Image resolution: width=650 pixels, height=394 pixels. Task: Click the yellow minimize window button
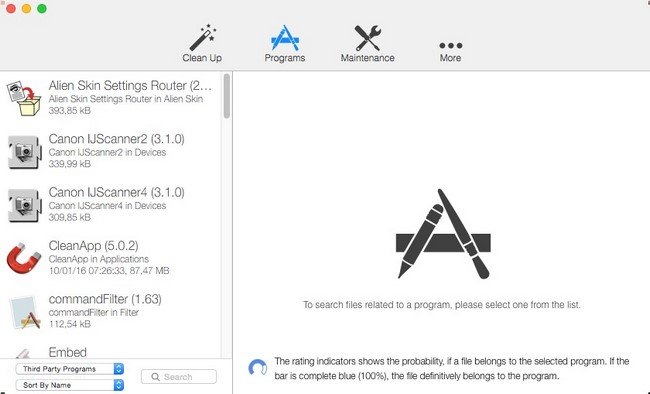point(26,9)
